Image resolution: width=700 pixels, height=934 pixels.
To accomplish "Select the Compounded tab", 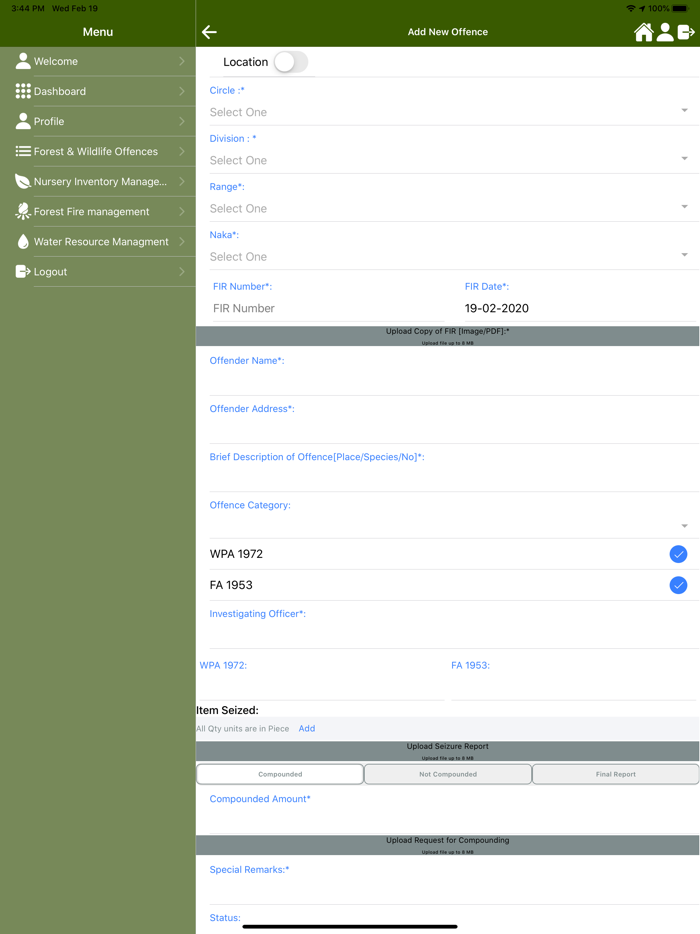I will pos(280,774).
